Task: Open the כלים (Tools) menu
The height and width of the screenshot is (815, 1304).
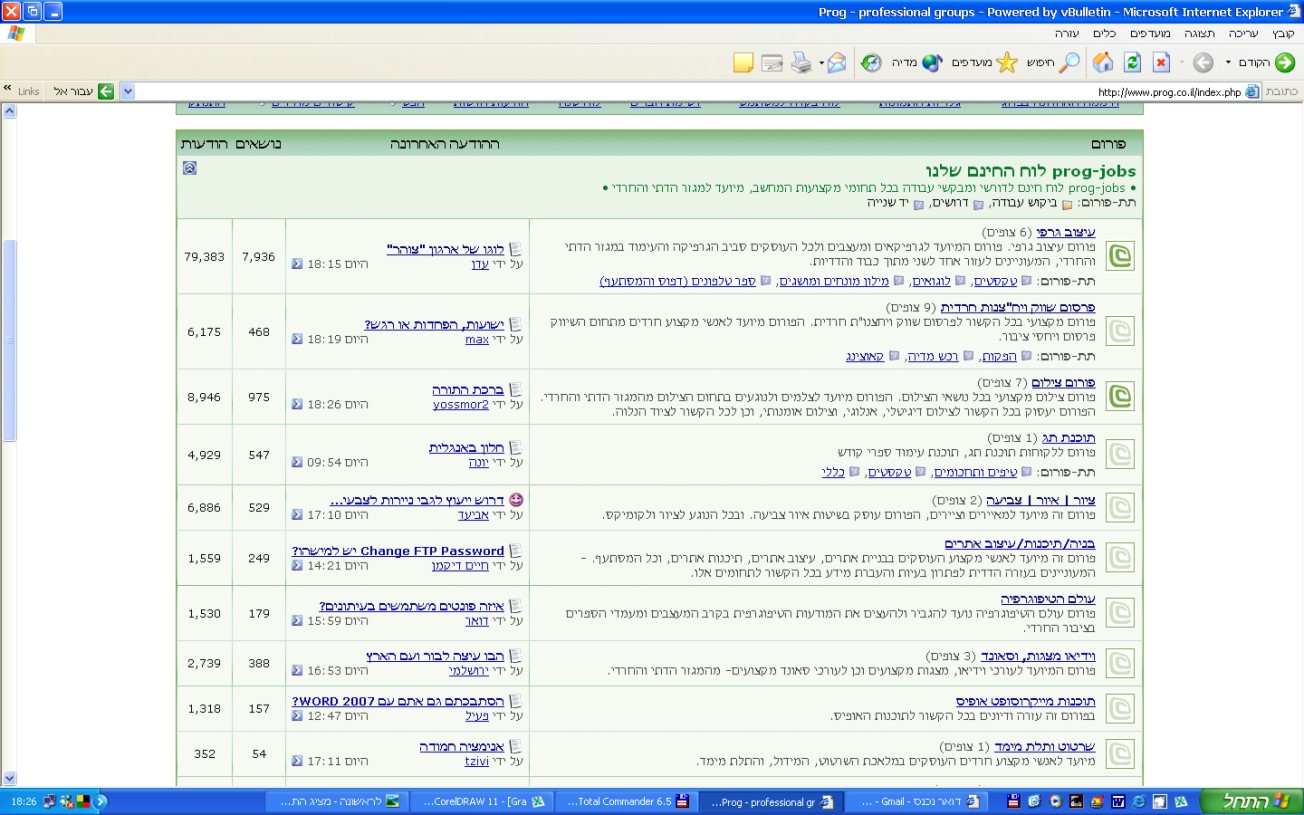Action: [x=1104, y=33]
